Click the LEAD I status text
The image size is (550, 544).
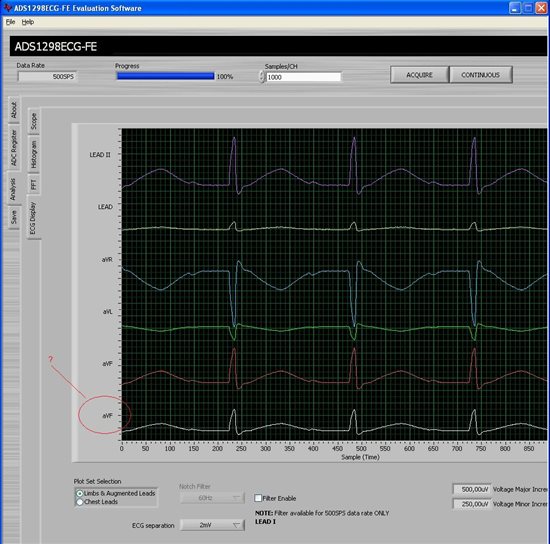coord(265,522)
